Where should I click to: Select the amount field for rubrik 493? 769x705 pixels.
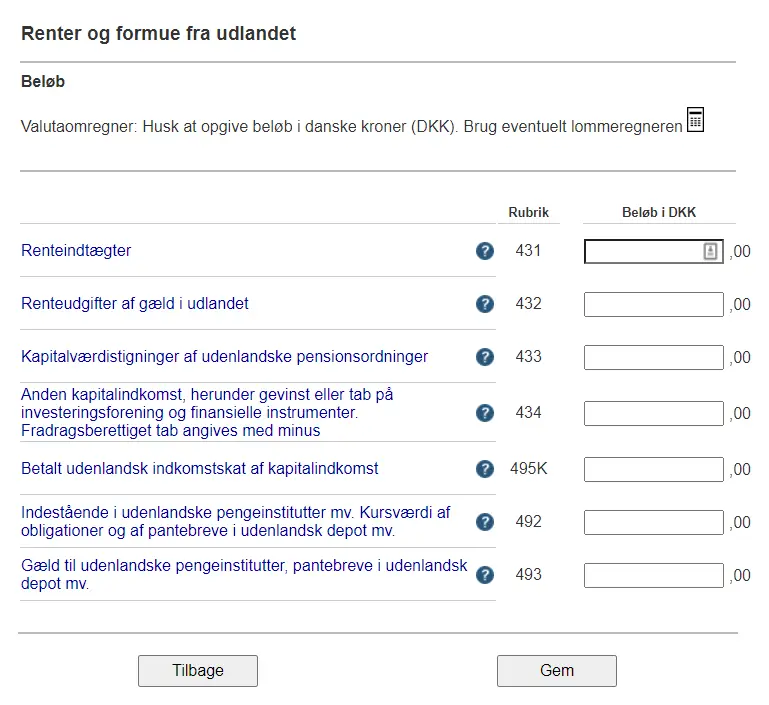click(653, 576)
